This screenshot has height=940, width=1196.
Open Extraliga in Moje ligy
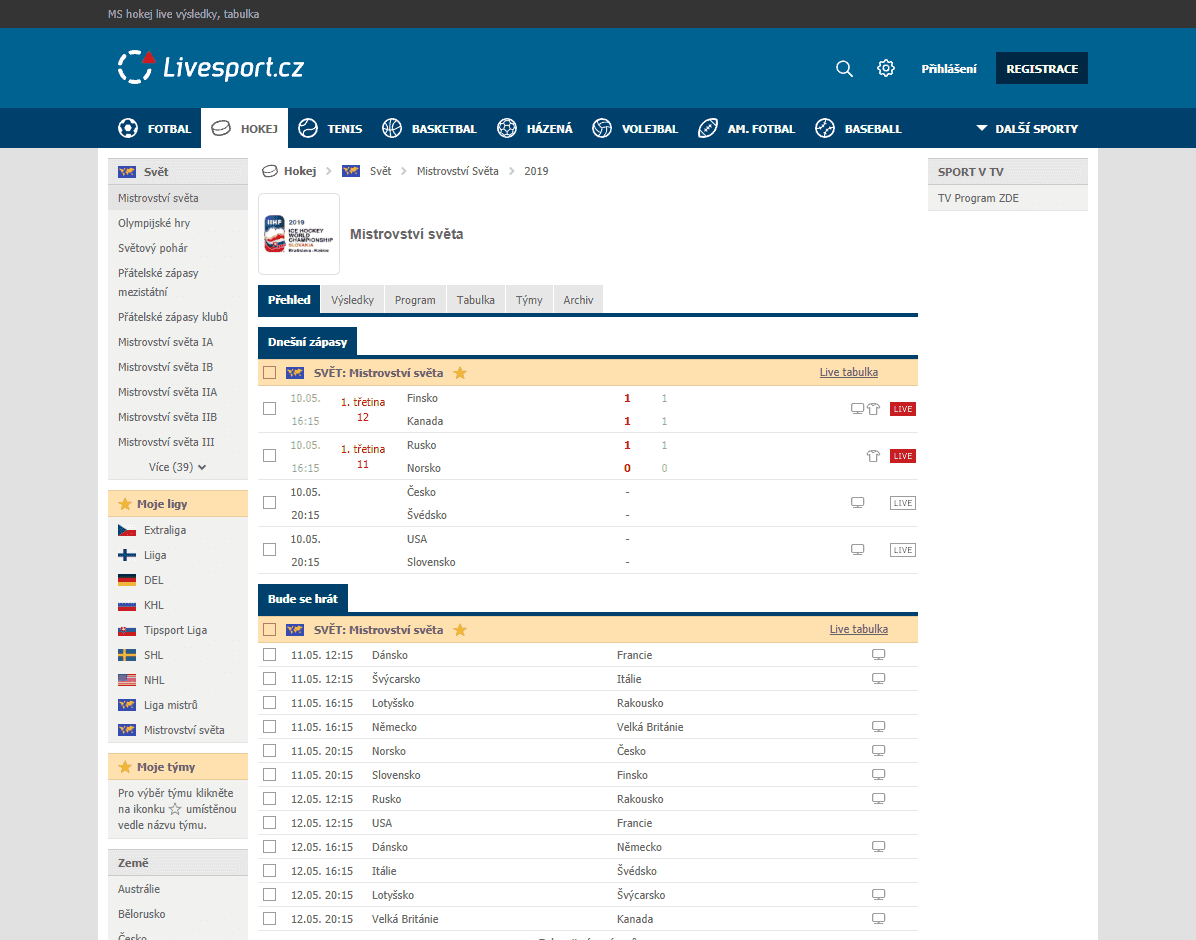(165, 530)
